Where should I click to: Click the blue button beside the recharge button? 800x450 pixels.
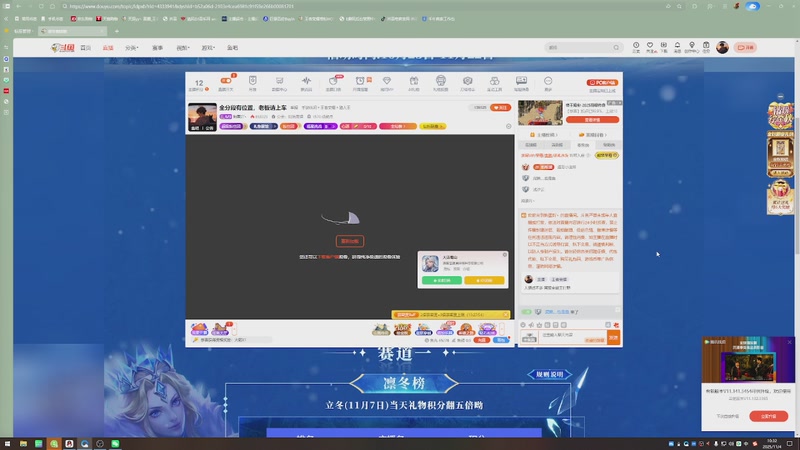point(501,340)
